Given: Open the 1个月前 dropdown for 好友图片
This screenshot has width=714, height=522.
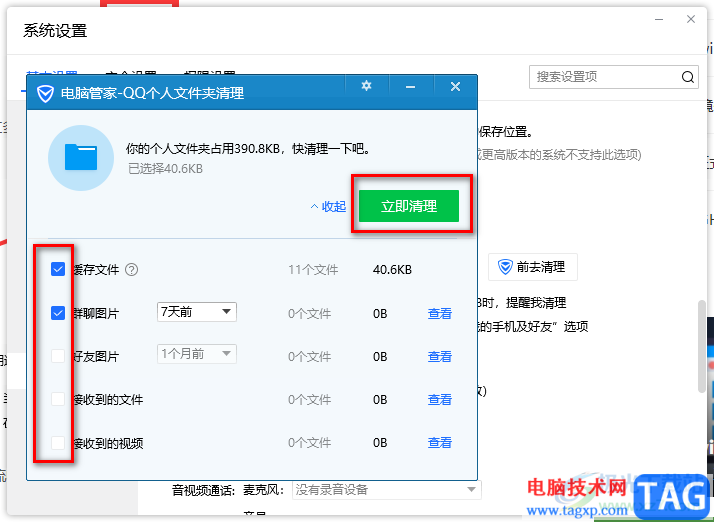Looking at the screenshot, I should coord(197,354).
